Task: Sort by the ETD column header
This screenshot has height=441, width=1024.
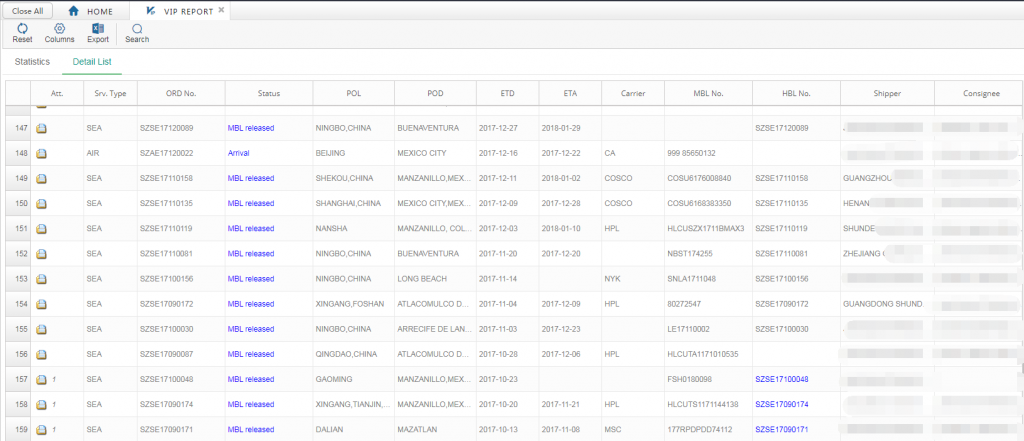Action: point(508,93)
